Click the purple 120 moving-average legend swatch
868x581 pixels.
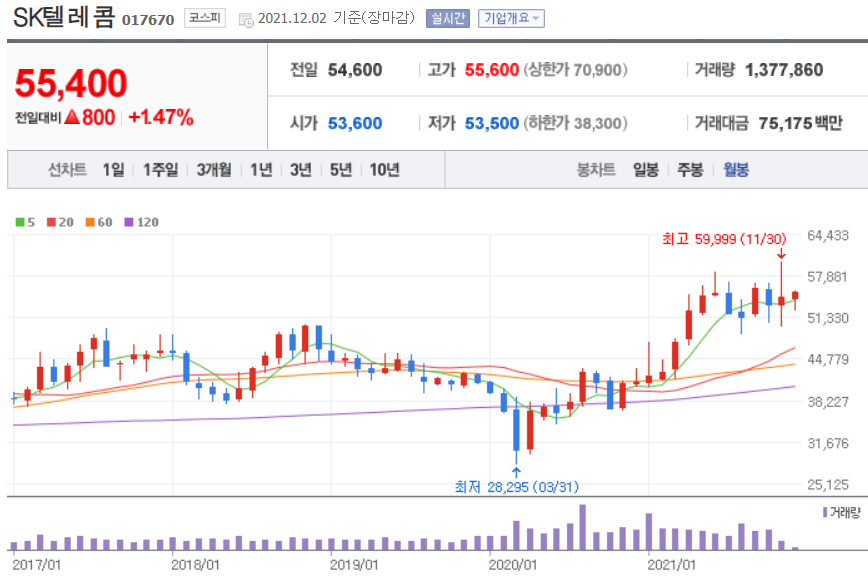point(129,222)
